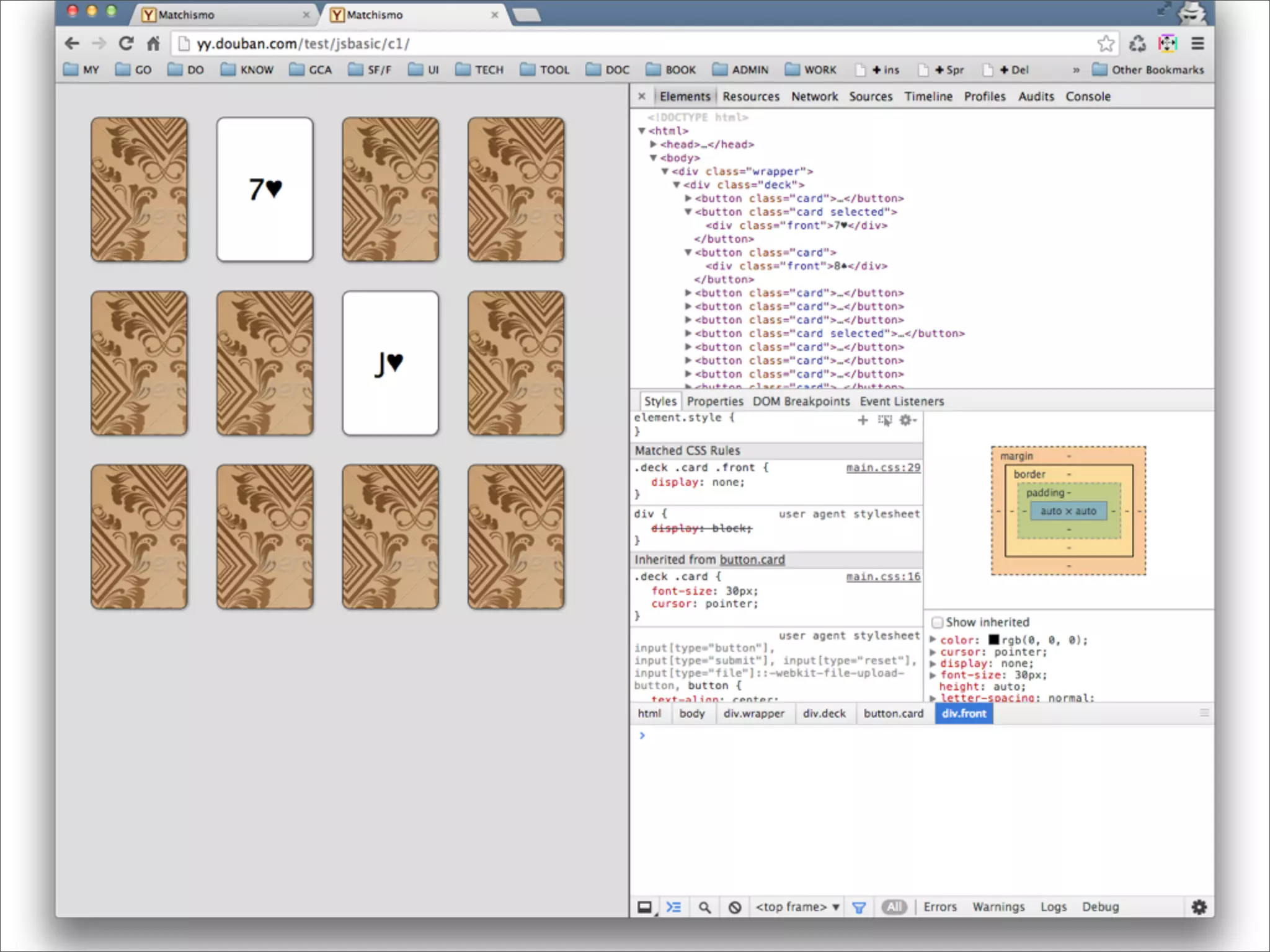This screenshot has height=952, width=1270.
Task: Click the magnifier inspect icon in DevTools
Action: [x=704, y=907]
